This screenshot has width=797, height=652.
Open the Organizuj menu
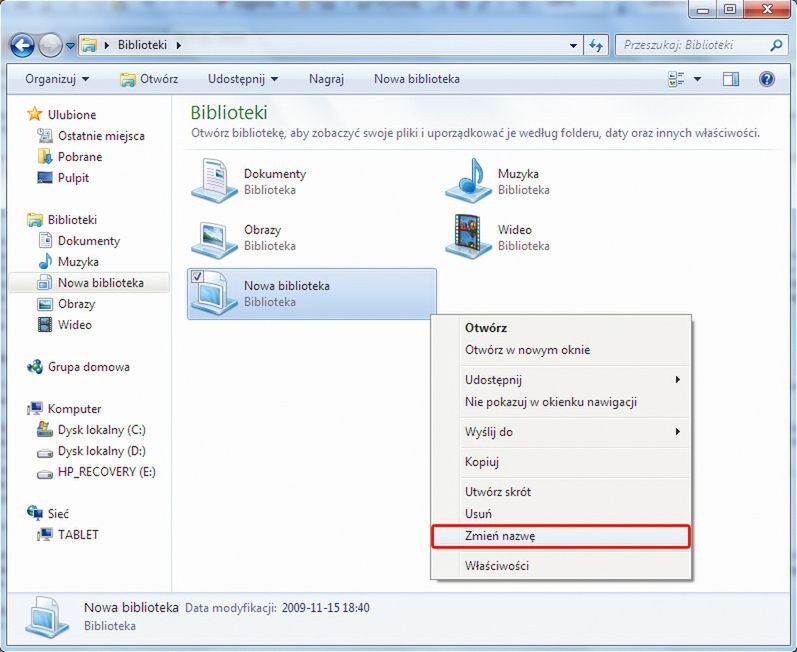coord(57,79)
